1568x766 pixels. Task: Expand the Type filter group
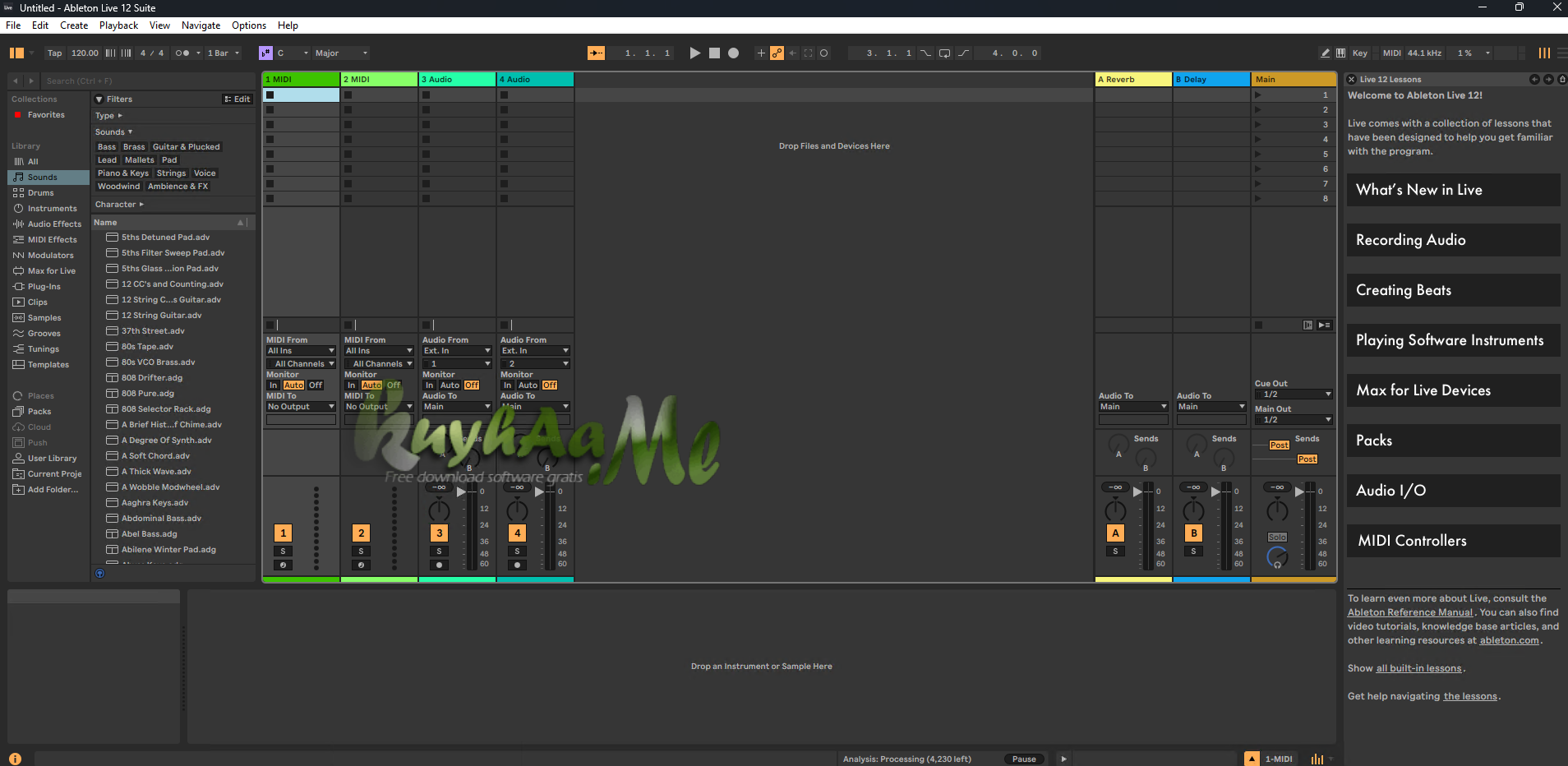click(x=108, y=116)
